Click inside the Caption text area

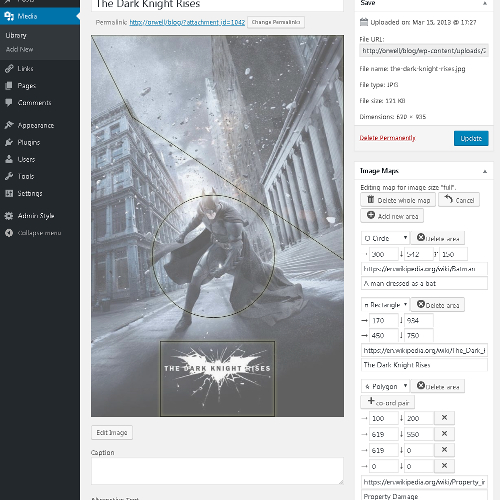coord(217,471)
